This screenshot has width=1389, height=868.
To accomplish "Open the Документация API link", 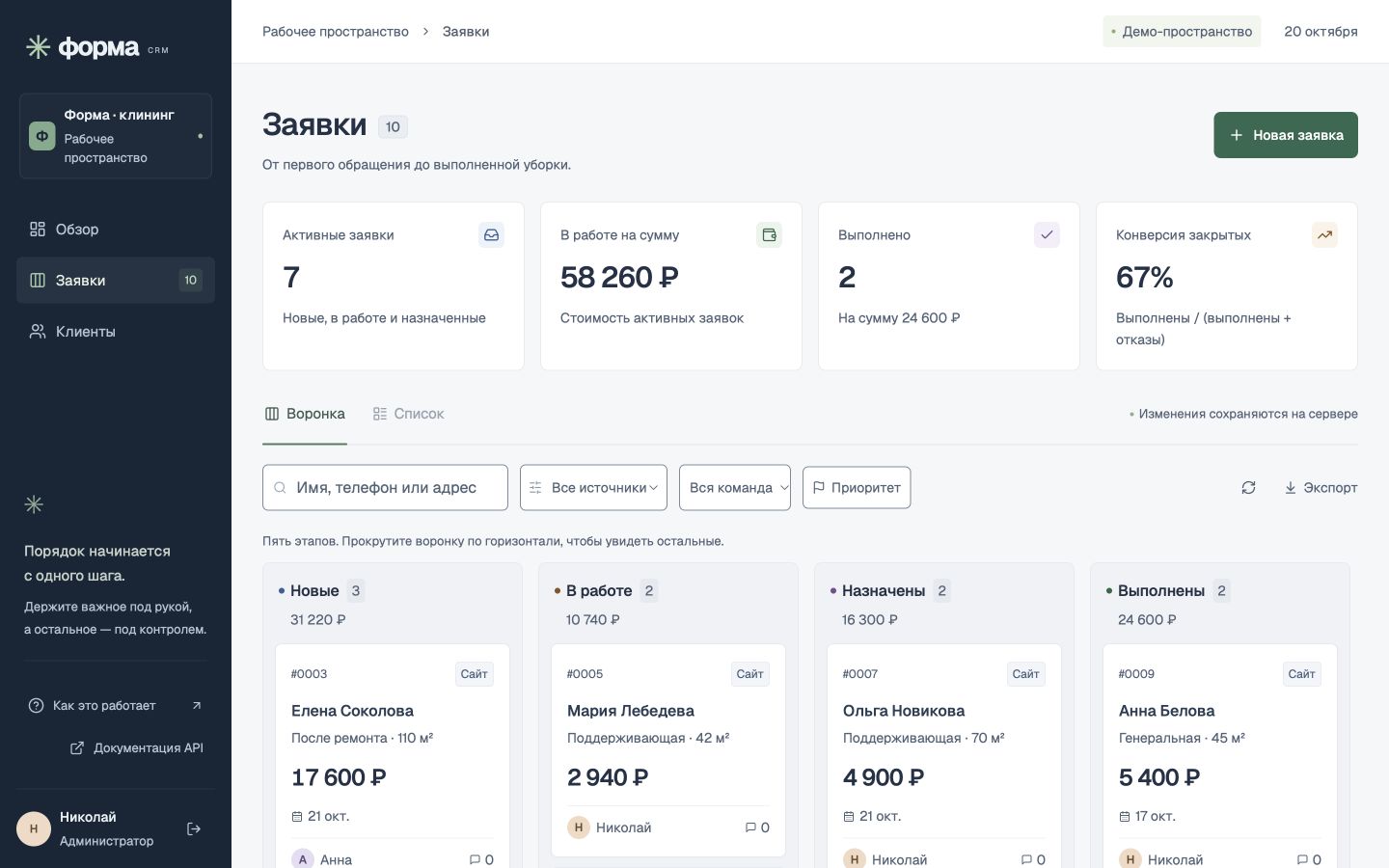I will tap(137, 748).
